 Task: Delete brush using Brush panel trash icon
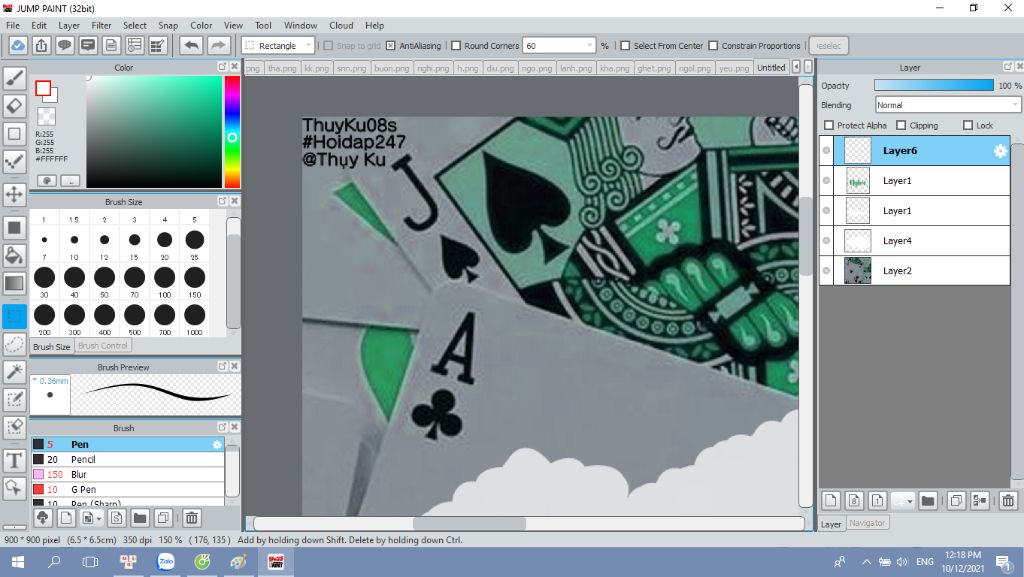coord(191,518)
